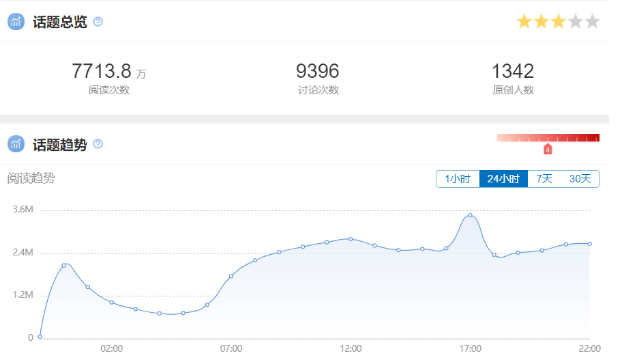The width and height of the screenshot is (620, 361).
Task: Select the 17:00 peak data point
Action: [x=470, y=215]
